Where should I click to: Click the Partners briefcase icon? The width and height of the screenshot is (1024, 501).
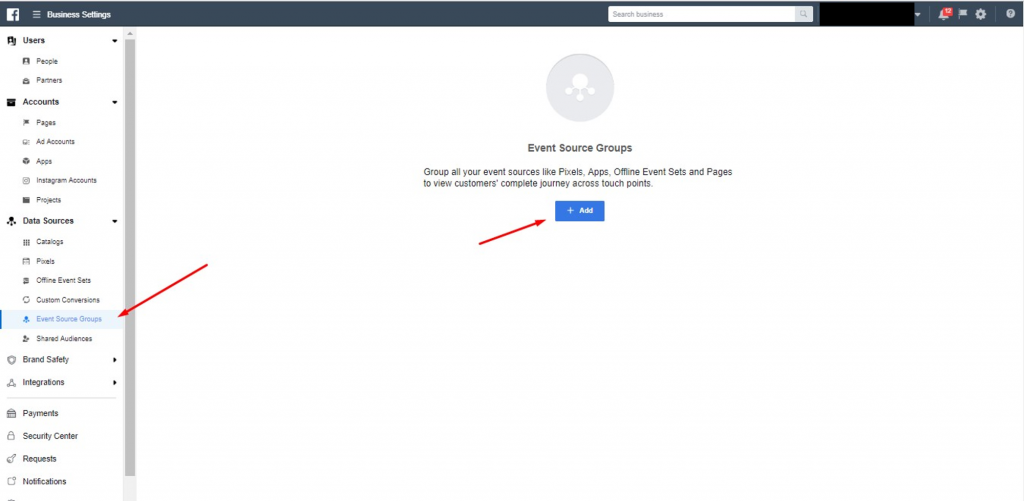click(x=26, y=81)
